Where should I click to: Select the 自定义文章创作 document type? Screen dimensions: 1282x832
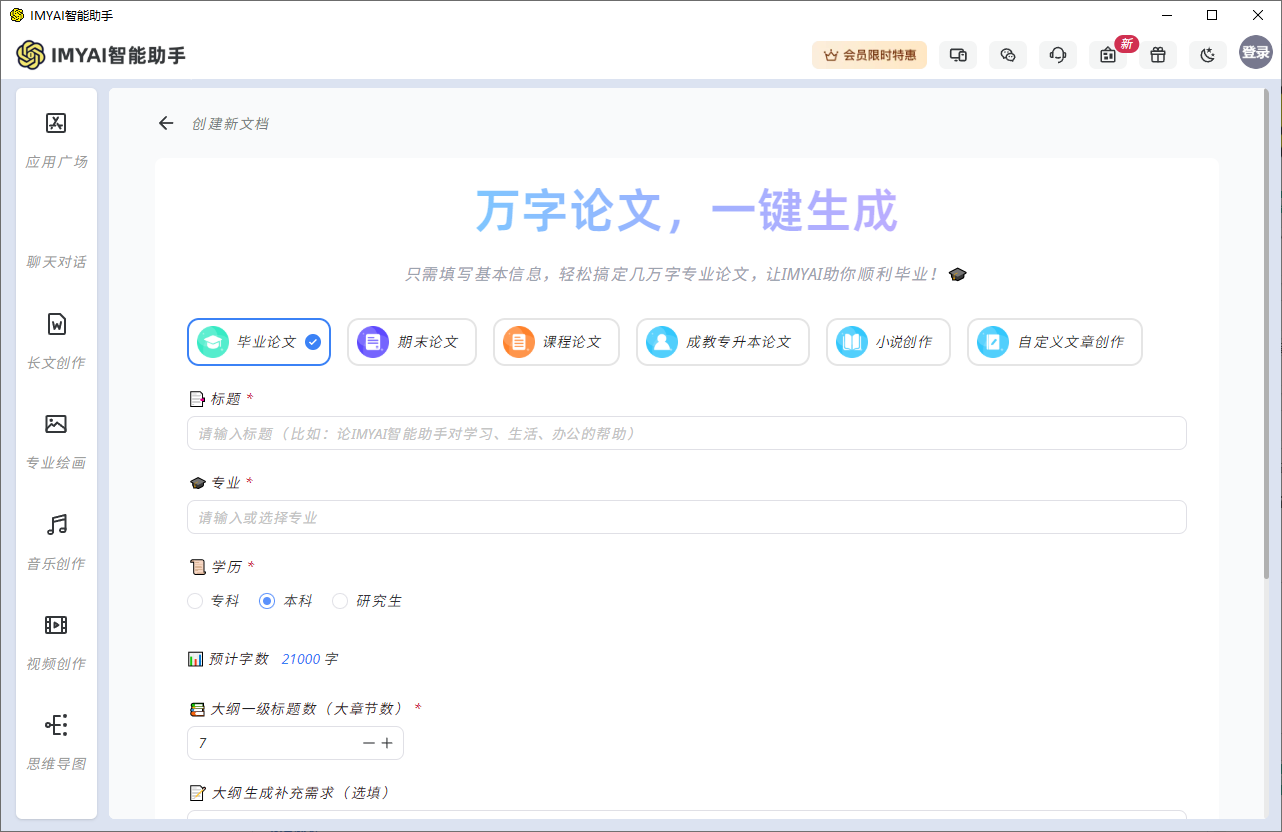tap(1055, 342)
